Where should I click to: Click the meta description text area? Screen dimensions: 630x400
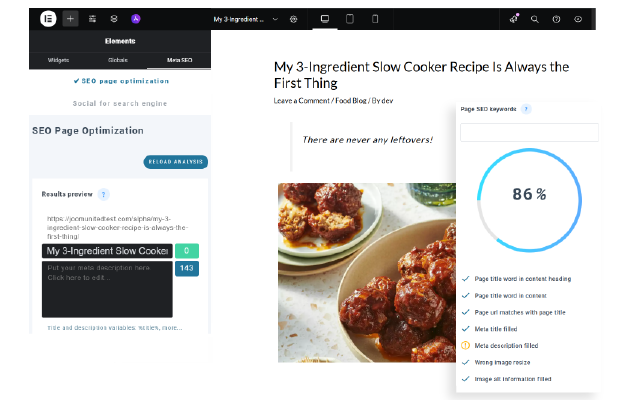coord(107,289)
